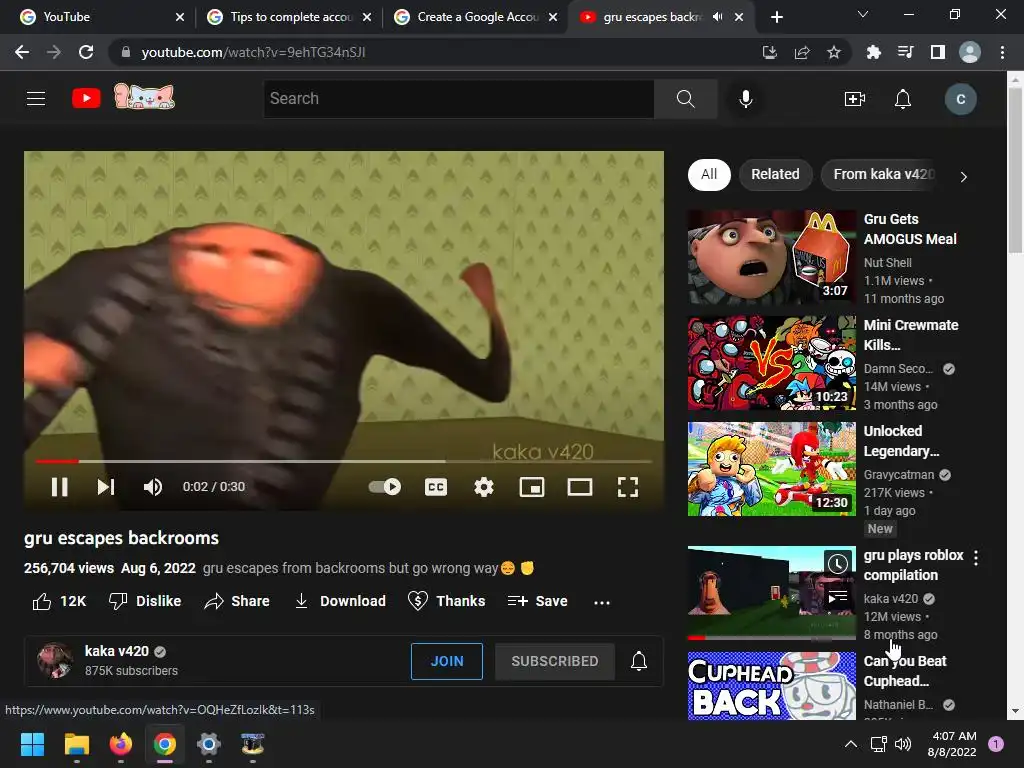Open Unlocked Legendary video thumbnail
This screenshot has height=768, width=1024.
tap(771, 469)
